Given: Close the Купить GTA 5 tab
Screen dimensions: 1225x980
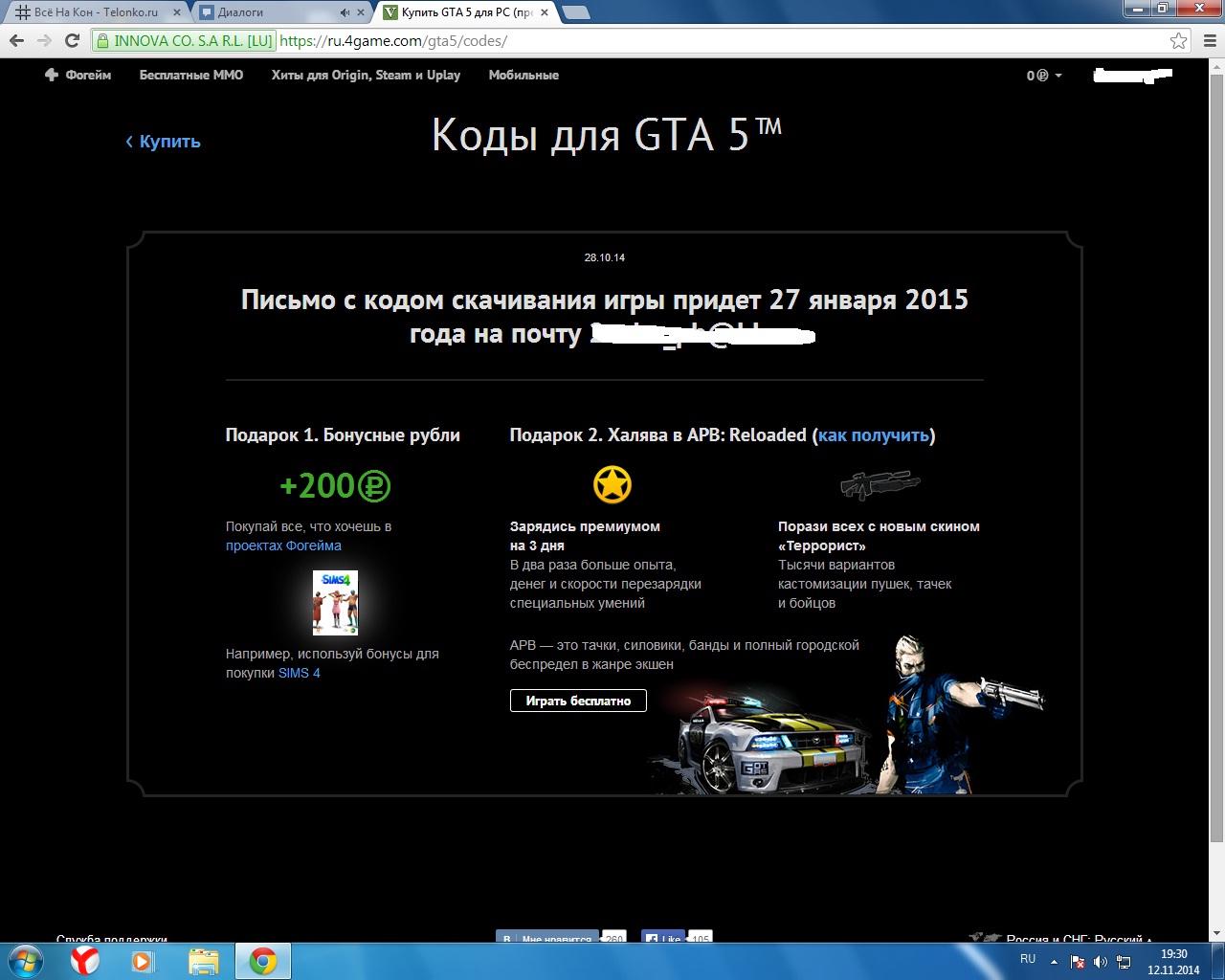Looking at the screenshot, I should pos(545,12).
